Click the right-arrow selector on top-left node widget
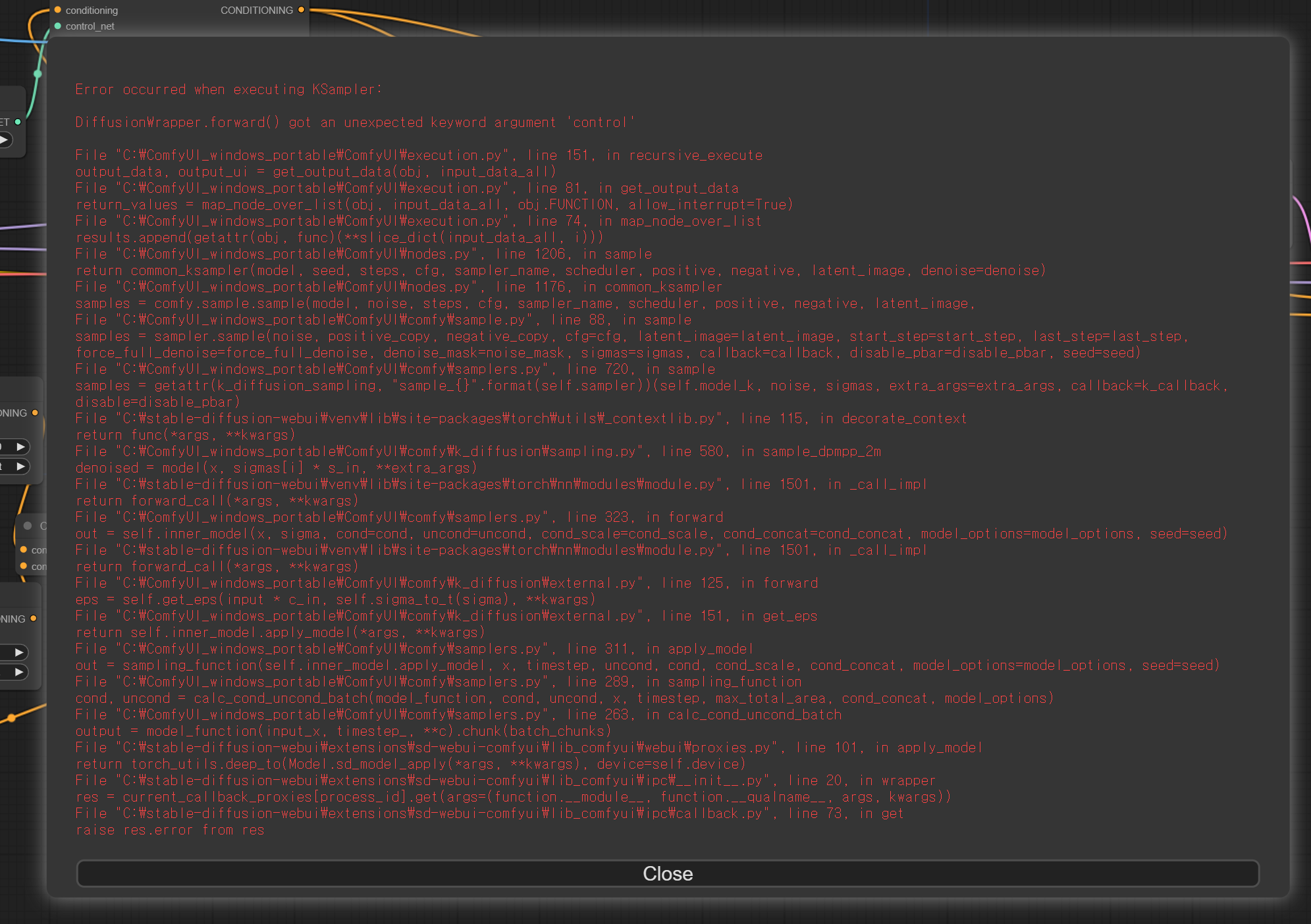The height and width of the screenshot is (924, 1311). click(x=20, y=446)
